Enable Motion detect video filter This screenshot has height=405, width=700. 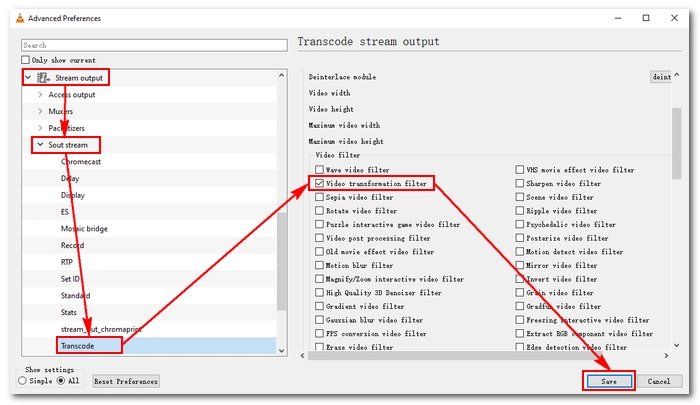click(520, 252)
